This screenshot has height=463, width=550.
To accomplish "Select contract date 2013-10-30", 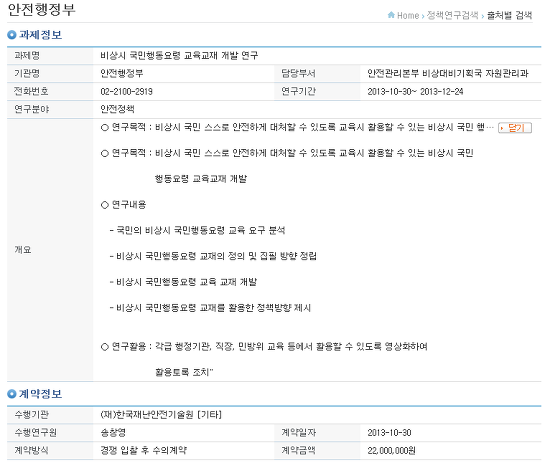I will pyautogui.click(x=389, y=432).
